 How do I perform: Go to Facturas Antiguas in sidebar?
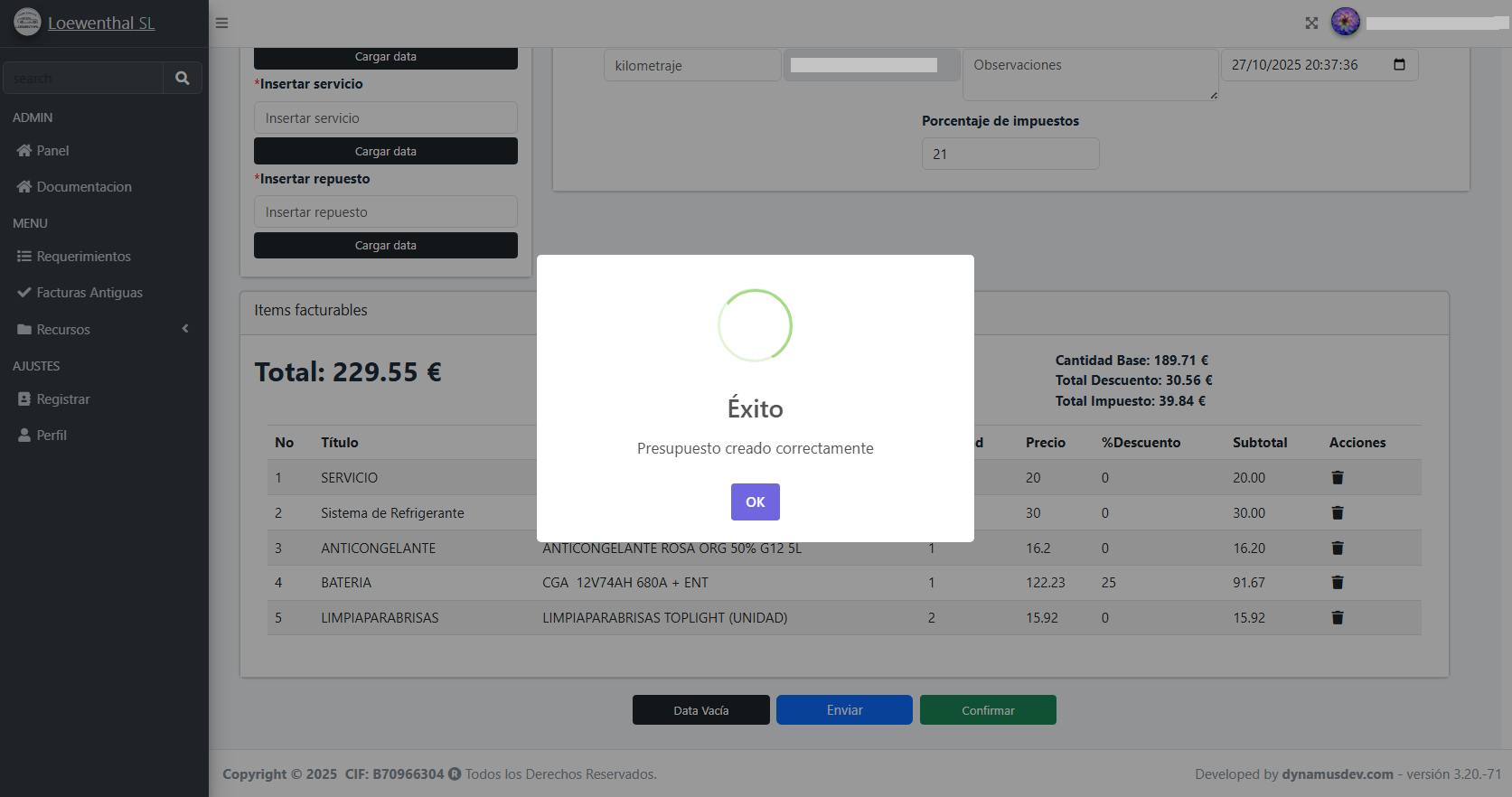click(x=89, y=293)
